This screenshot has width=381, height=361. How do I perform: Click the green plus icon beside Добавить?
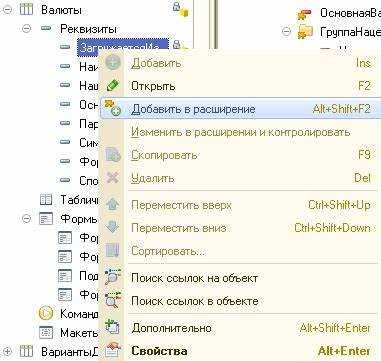(x=113, y=63)
